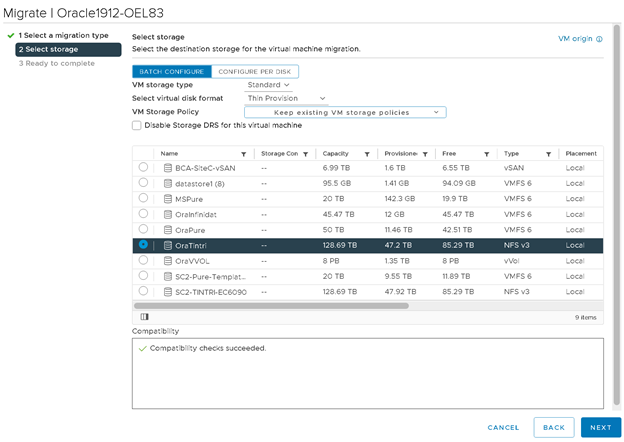Image resolution: width=624 pixels, height=442 pixels.
Task: Select the OraPure datastore radio button
Action: point(144,229)
